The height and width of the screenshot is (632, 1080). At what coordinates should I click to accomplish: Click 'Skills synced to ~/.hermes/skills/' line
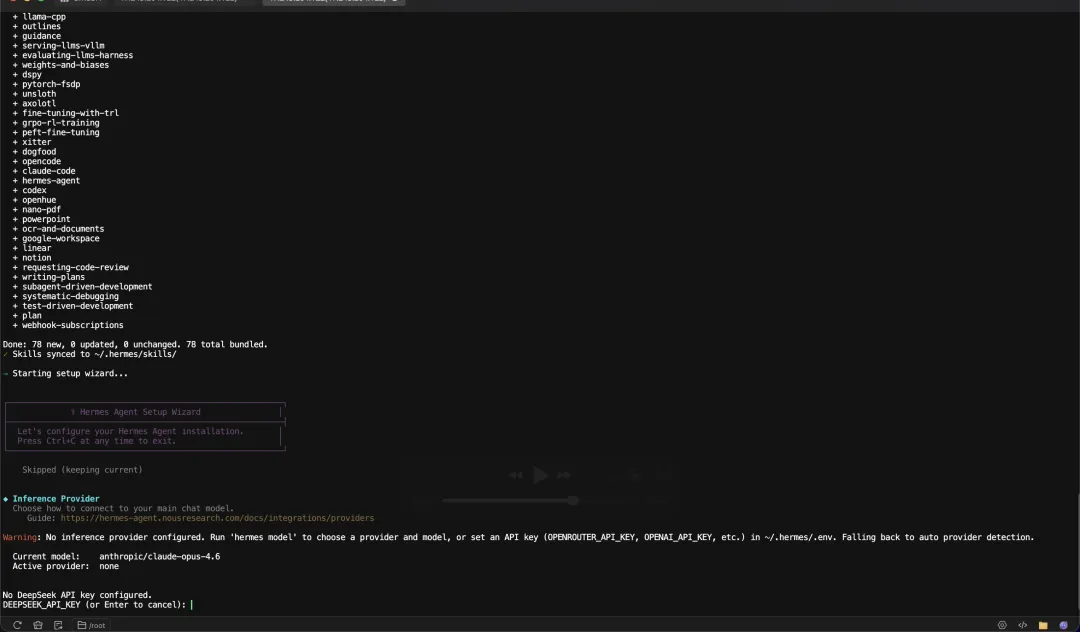click(x=94, y=354)
